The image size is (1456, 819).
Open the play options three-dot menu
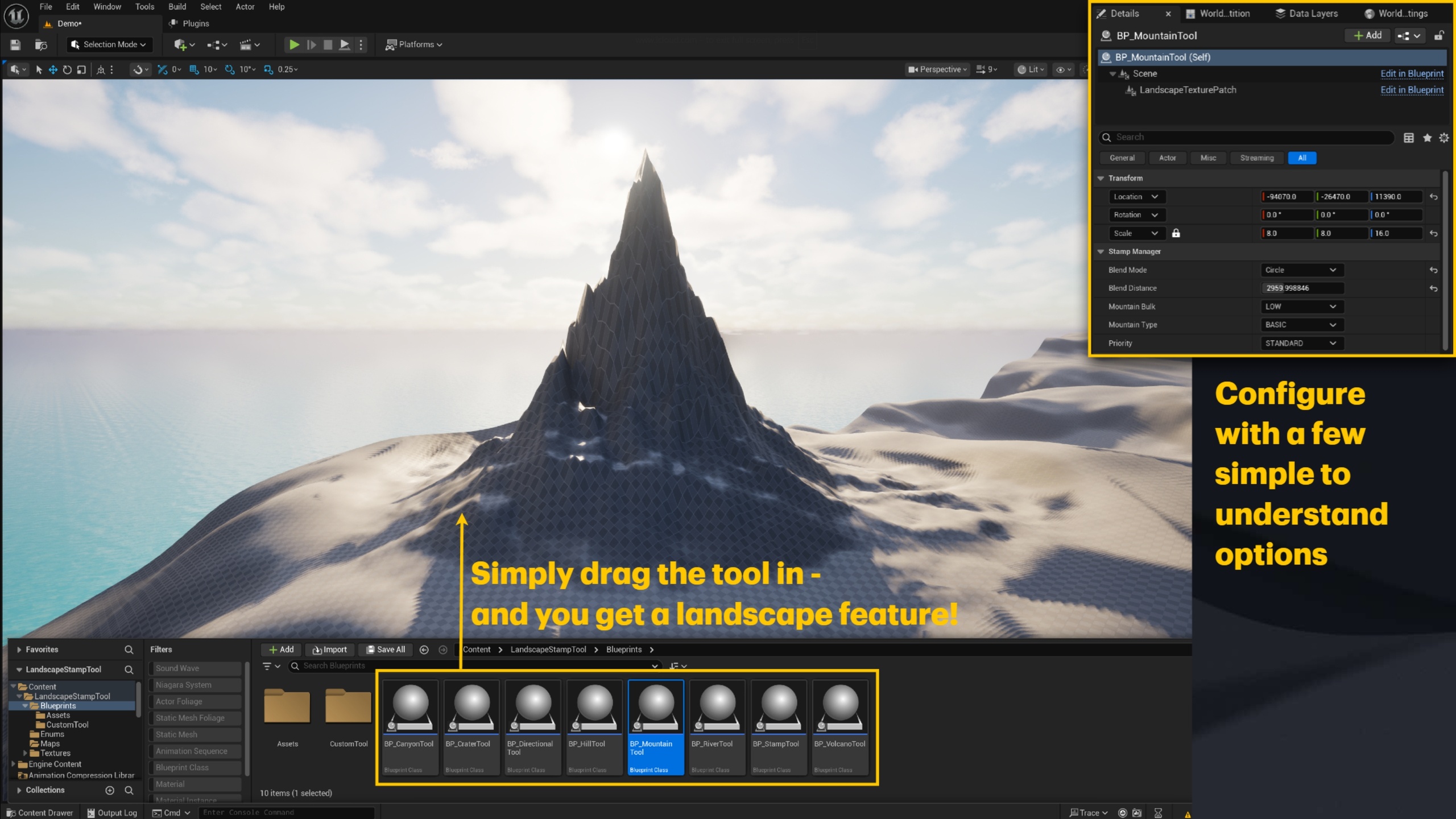[361, 44]
